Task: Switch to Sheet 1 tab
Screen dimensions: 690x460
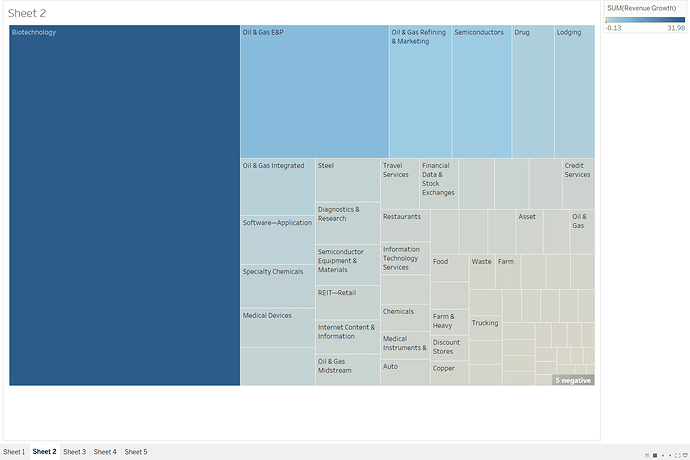Action: point(14,452)
